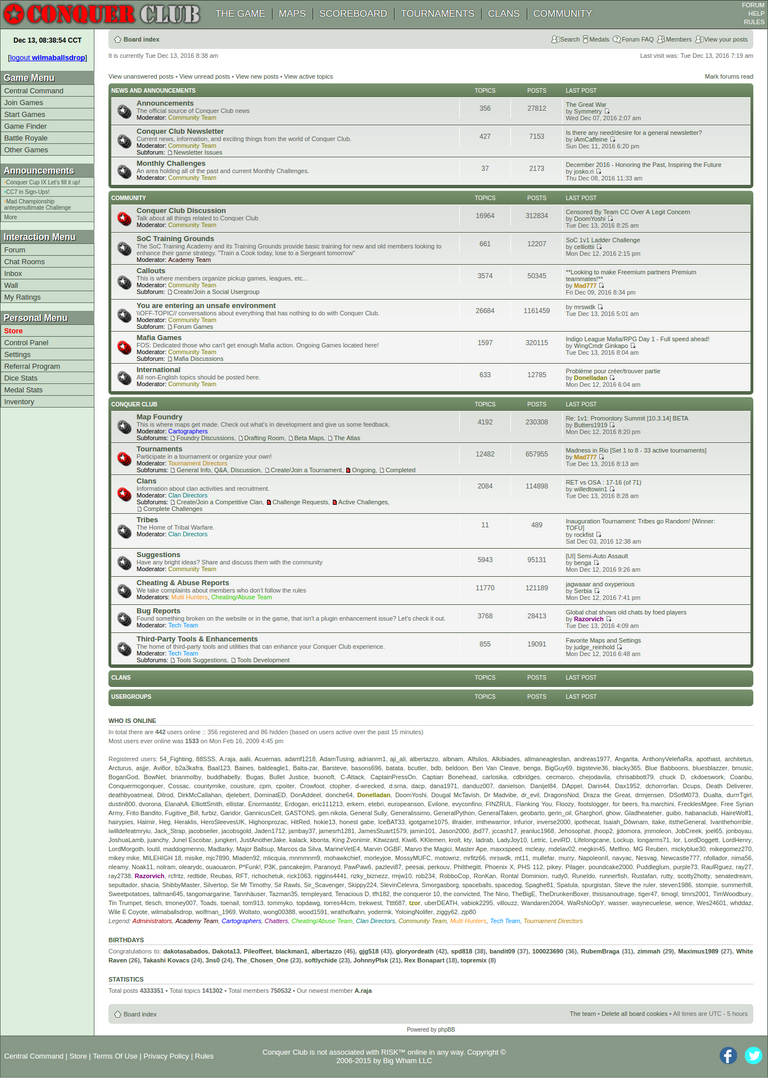Open the Medals link in forum toolbar
The image size is (768, 1085).
point(596,39)
